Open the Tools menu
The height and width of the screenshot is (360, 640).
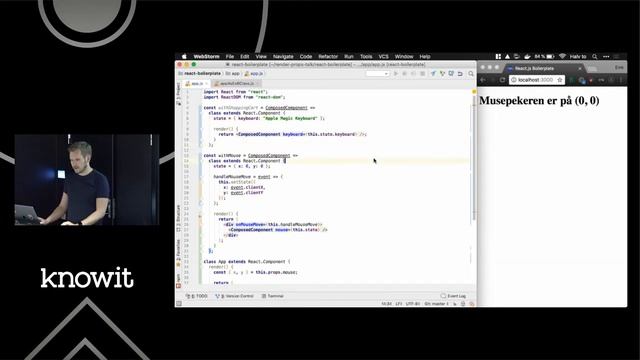(366, 57)
